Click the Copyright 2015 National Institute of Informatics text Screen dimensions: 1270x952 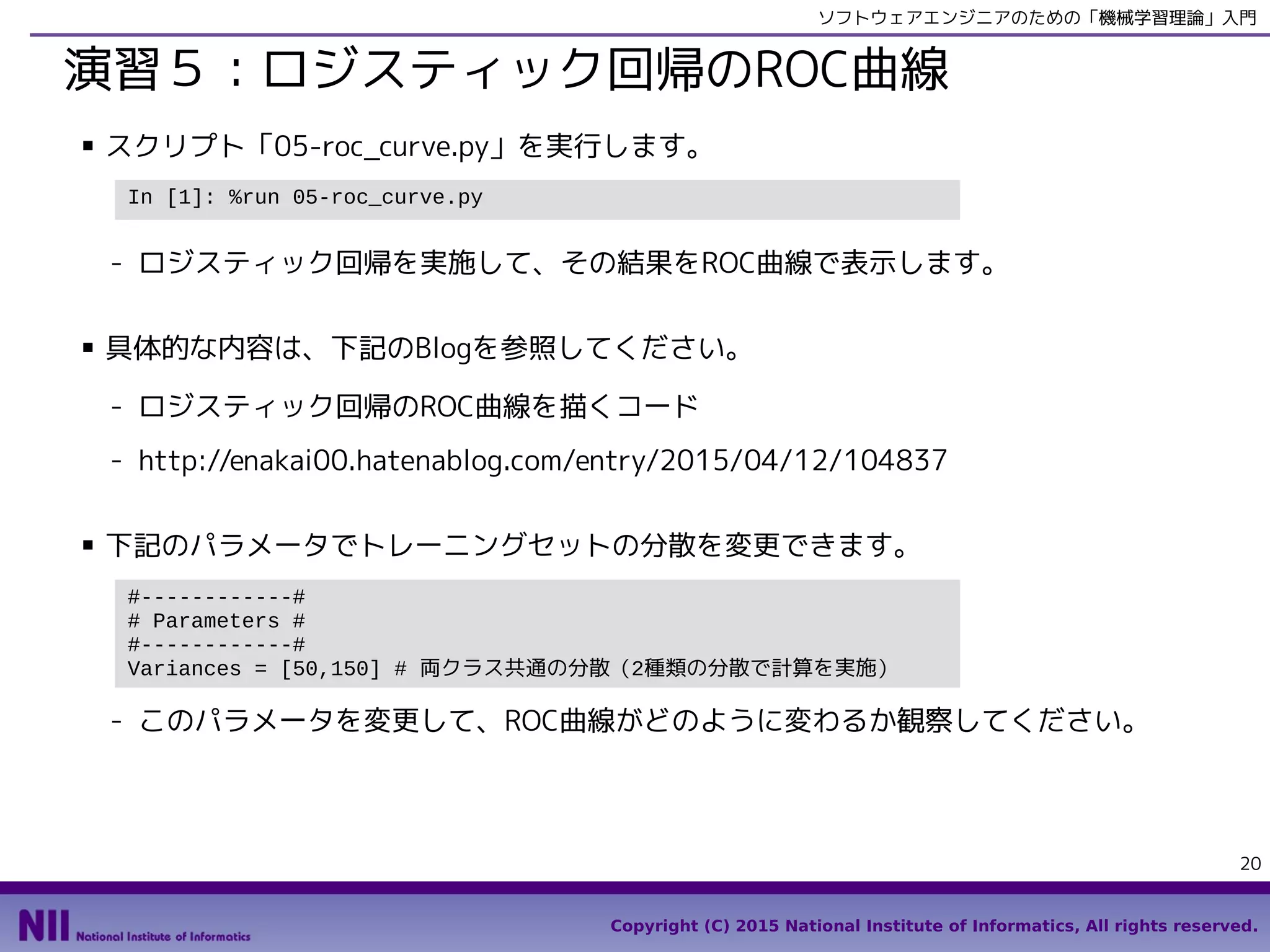pos(934,926)
